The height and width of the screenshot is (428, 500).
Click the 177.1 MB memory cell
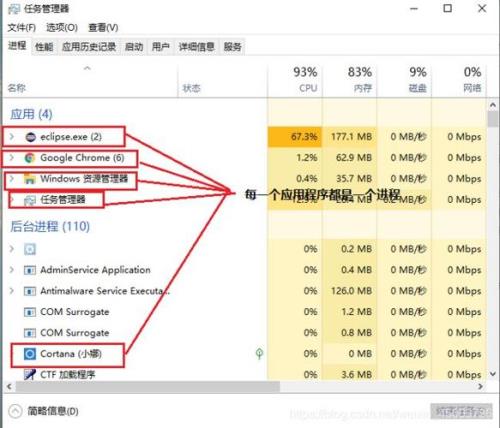[x=349, y=137]
